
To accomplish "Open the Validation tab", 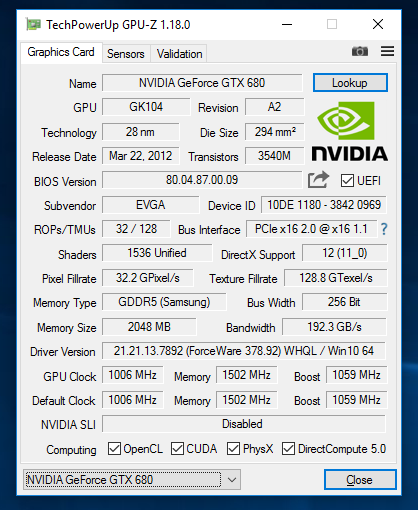I will point(179,54).
